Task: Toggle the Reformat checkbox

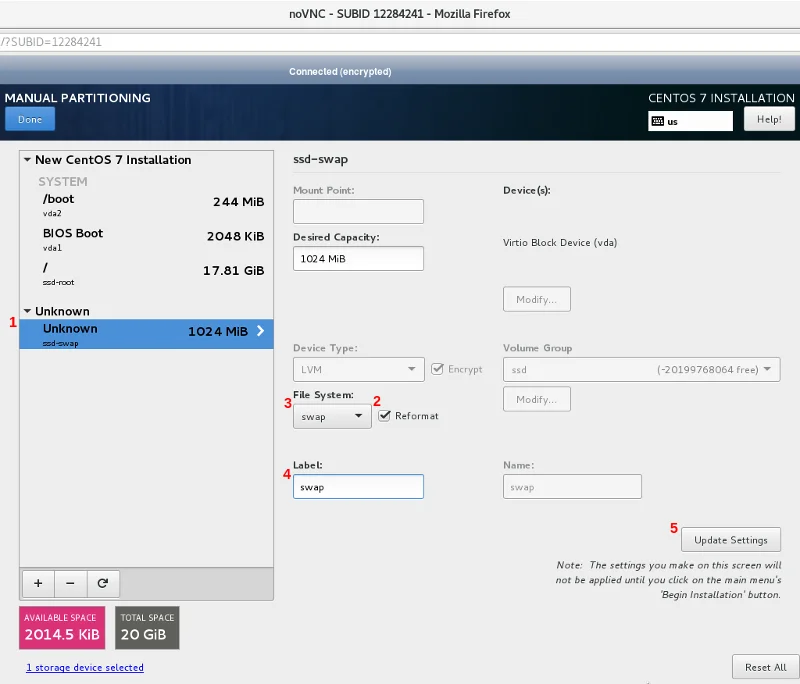Action: 385,415
